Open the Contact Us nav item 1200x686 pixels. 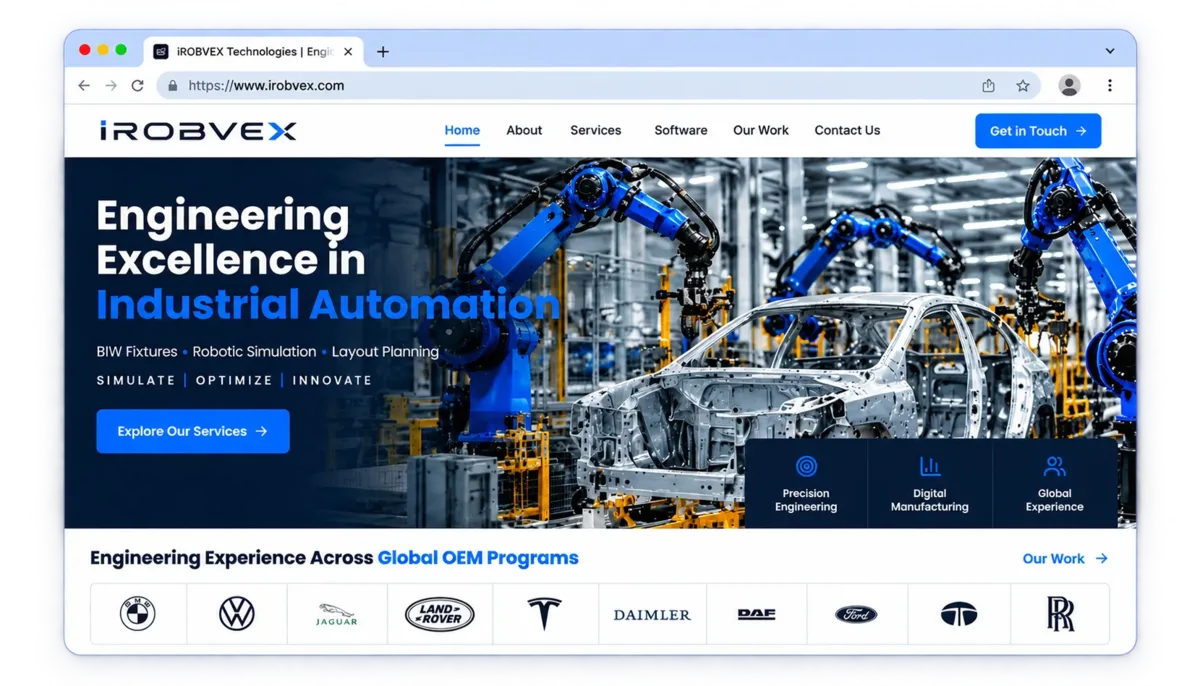847,130
